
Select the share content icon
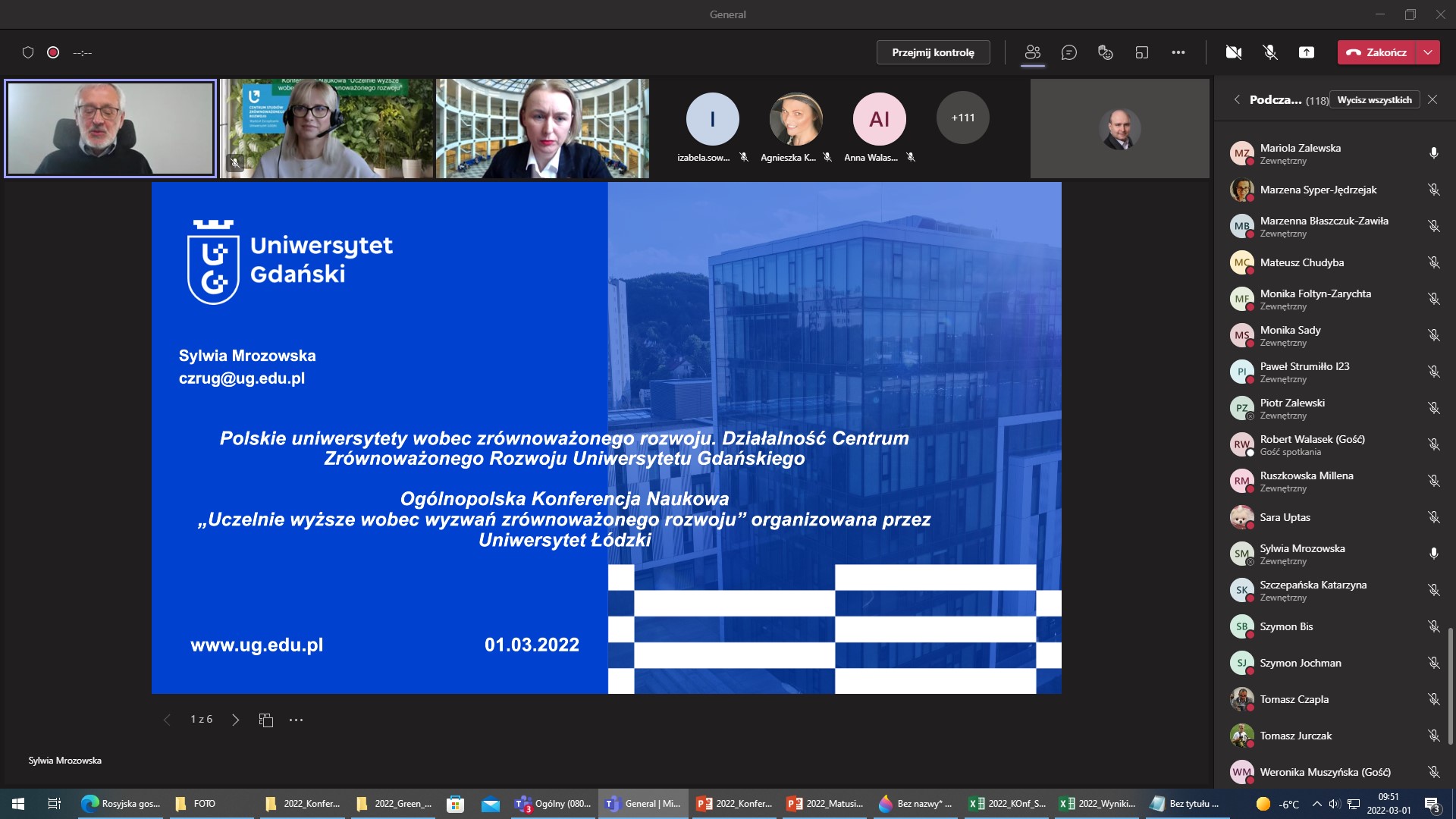pos(1307,52)
